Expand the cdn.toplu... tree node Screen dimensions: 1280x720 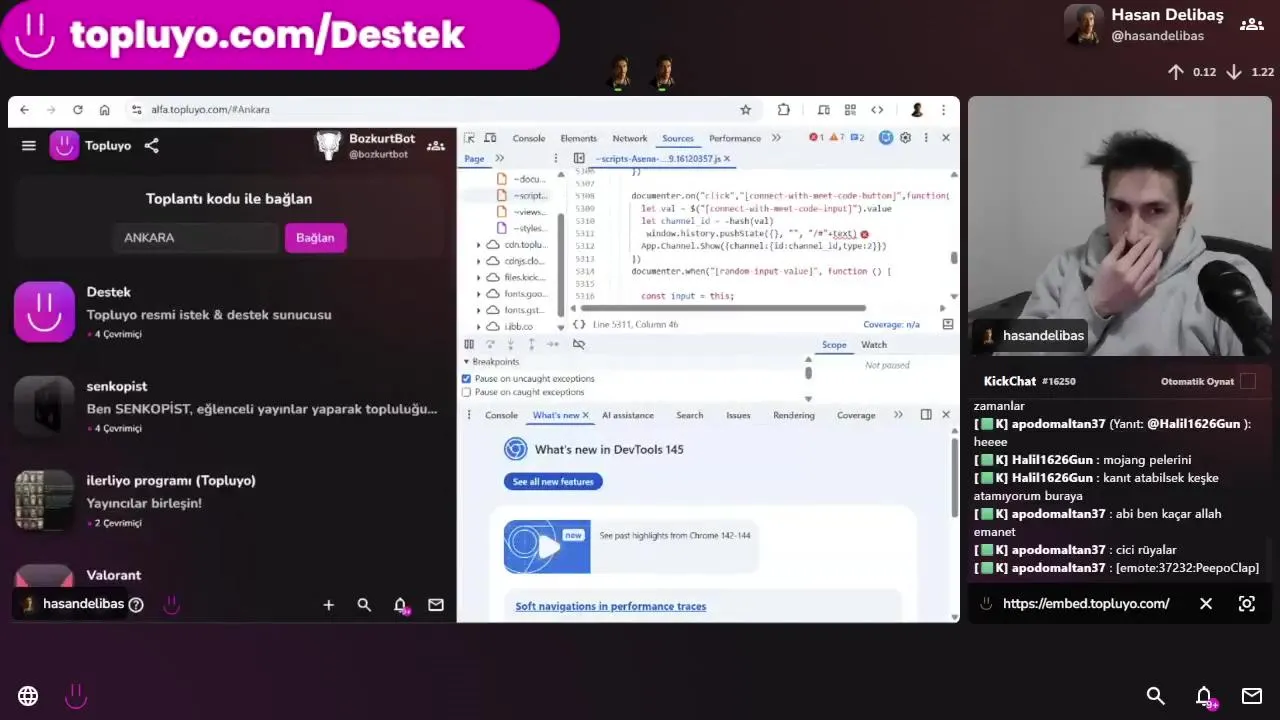[x=479, y=245]
